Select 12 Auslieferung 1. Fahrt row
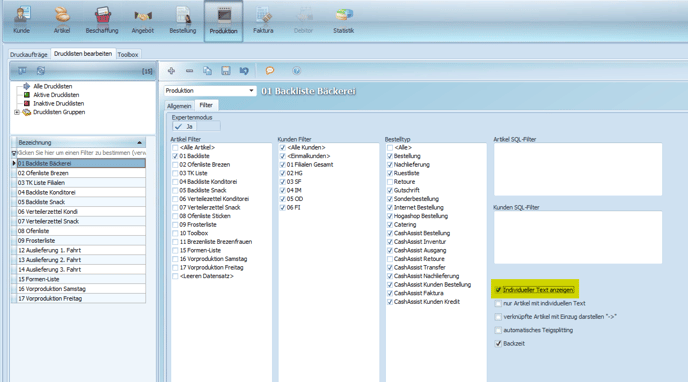Viewport: 688px width, 382px height. point(81,250)
